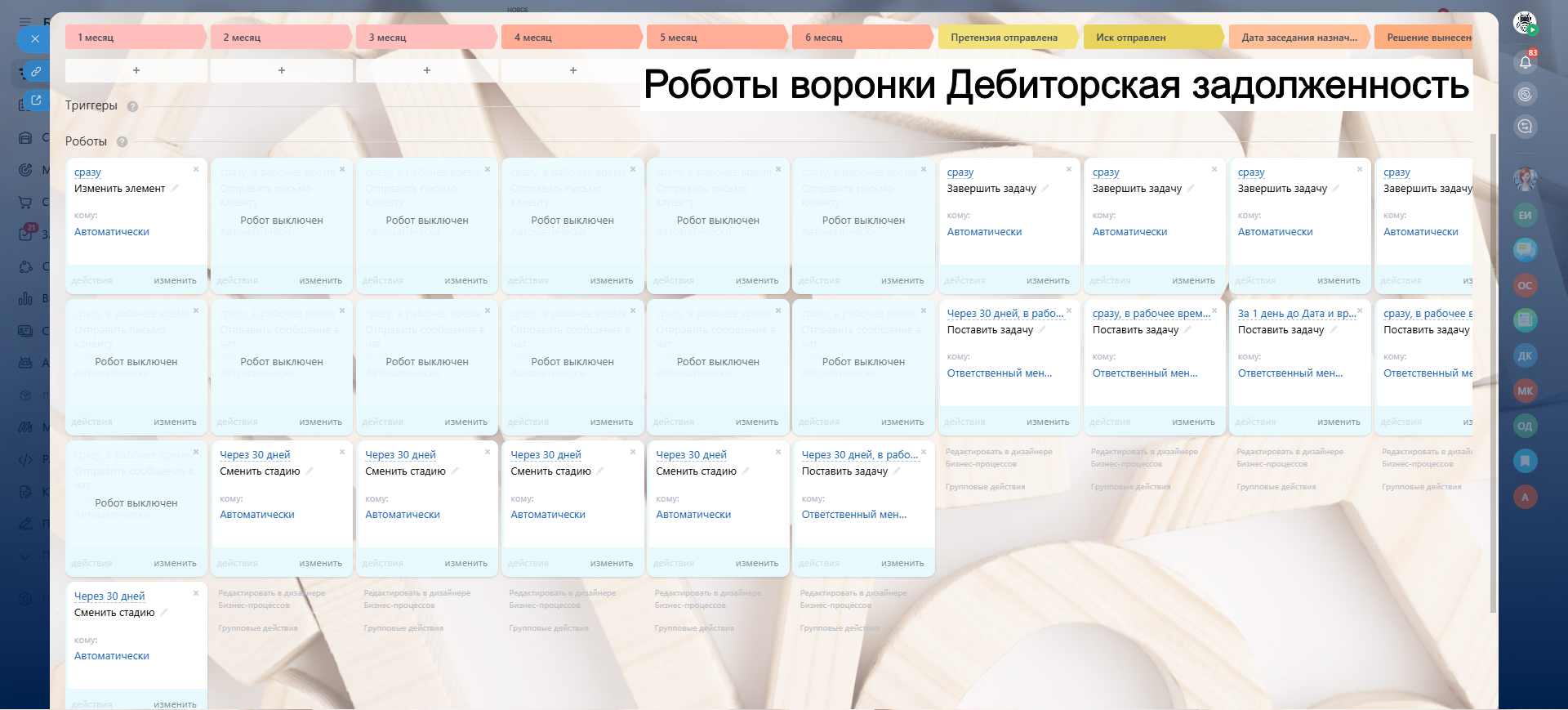This screenshot has width=1568, height=710.
Task: Add a trigger to the 1 месяц stage
Action: (x=136, y=70)
